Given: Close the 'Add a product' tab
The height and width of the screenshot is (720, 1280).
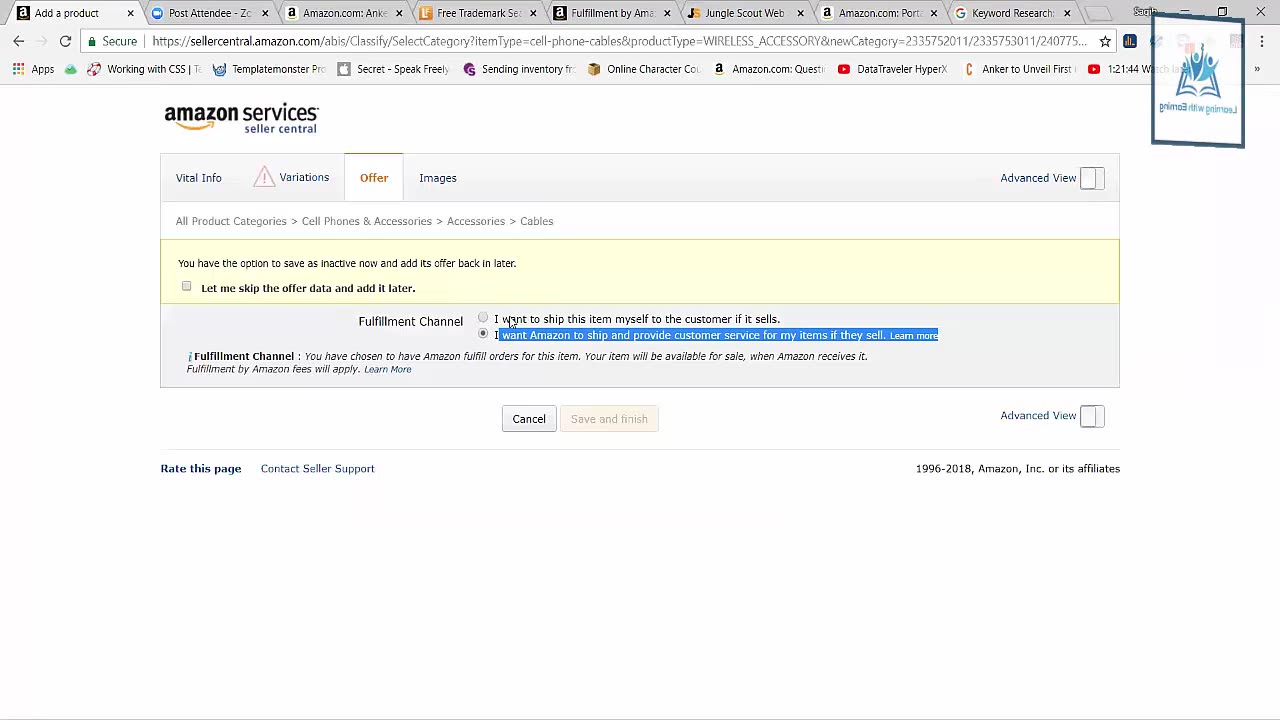Looking at the screenshot, I should pos(130,13).
